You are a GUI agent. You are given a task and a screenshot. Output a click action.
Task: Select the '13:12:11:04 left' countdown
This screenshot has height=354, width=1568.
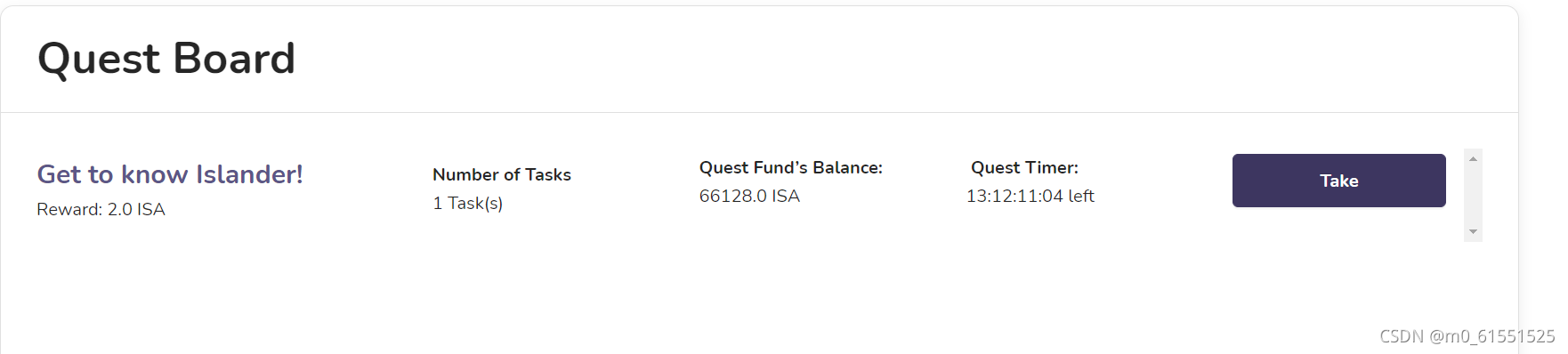(1031, 196)
